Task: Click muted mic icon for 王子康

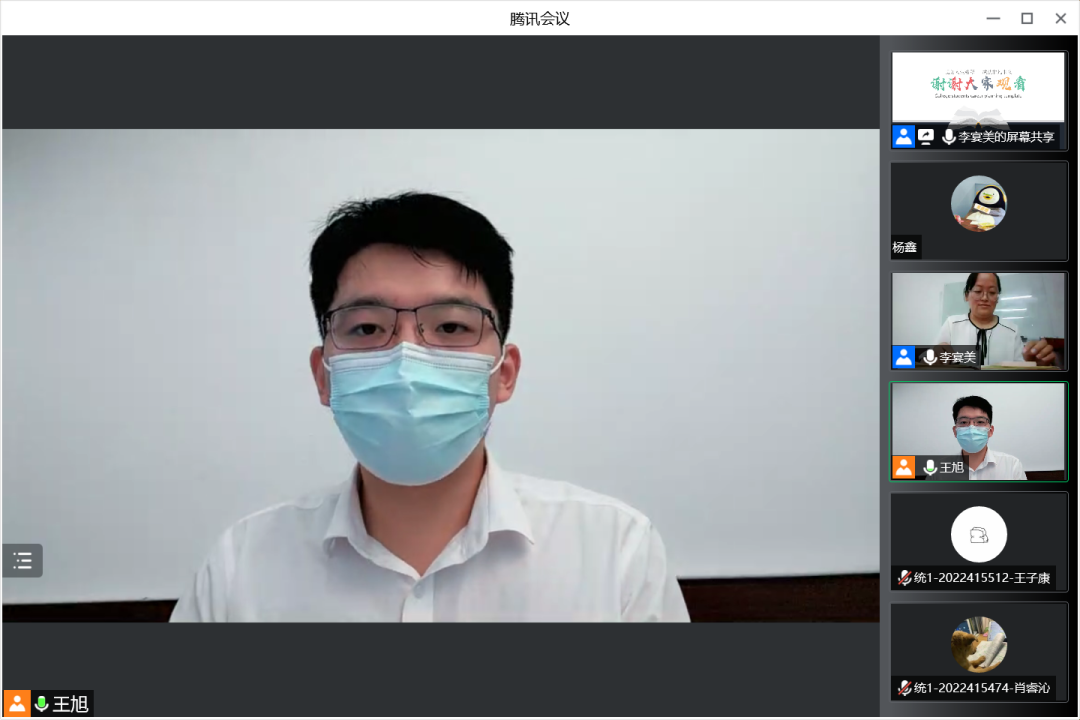Action: click(904, 578)
